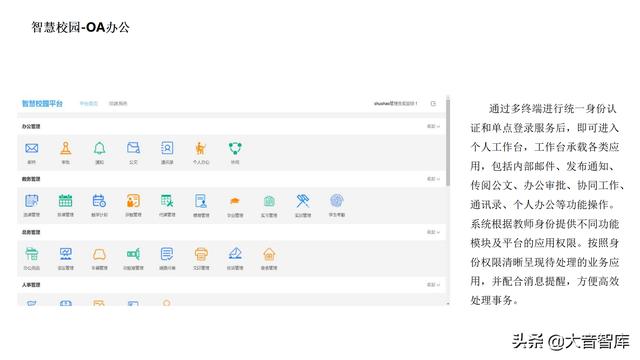Click the 办公管理 section heading
Screen dimensions: 640x360
click(31, 127)
